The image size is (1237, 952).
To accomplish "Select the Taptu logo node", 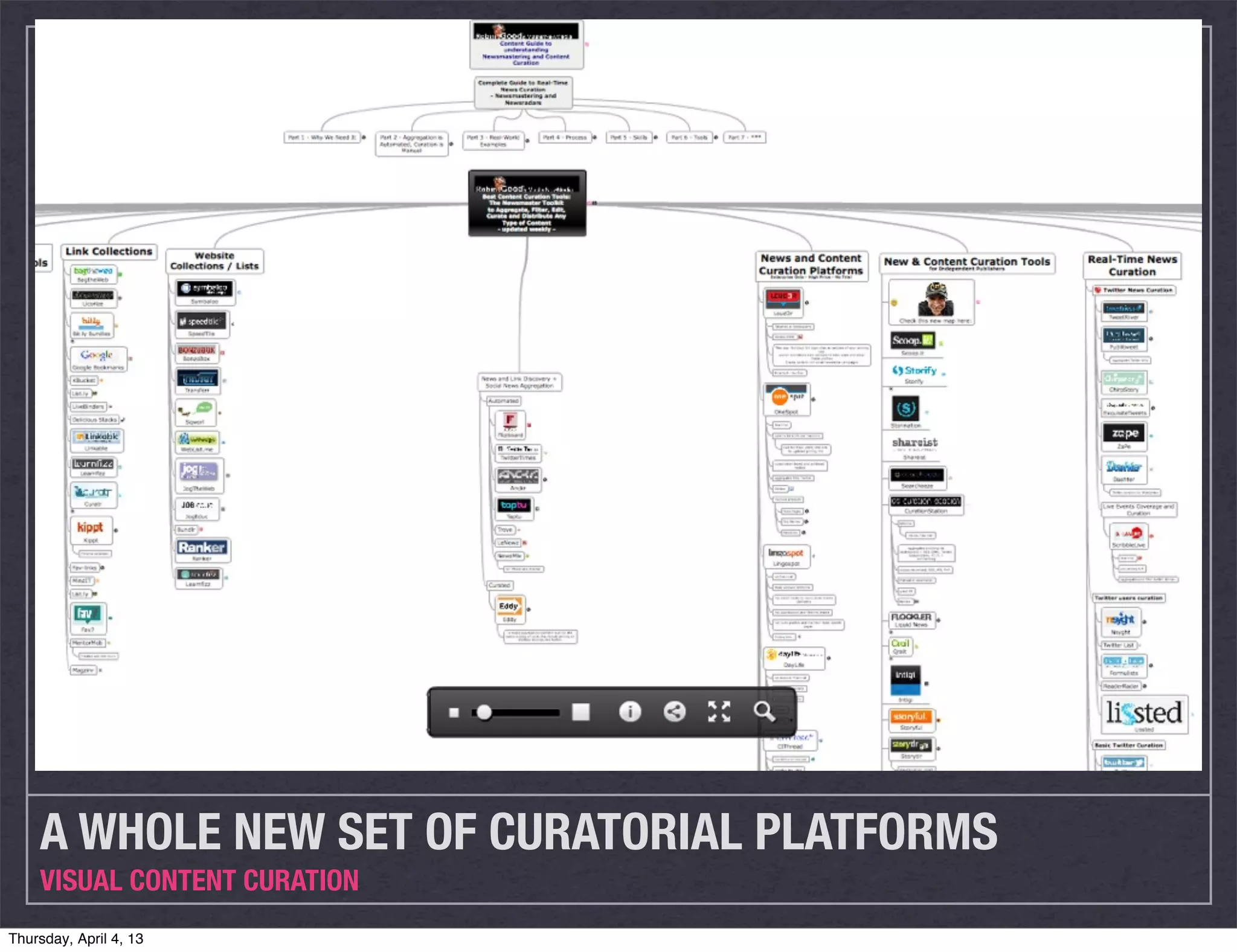I will [514, 509].
